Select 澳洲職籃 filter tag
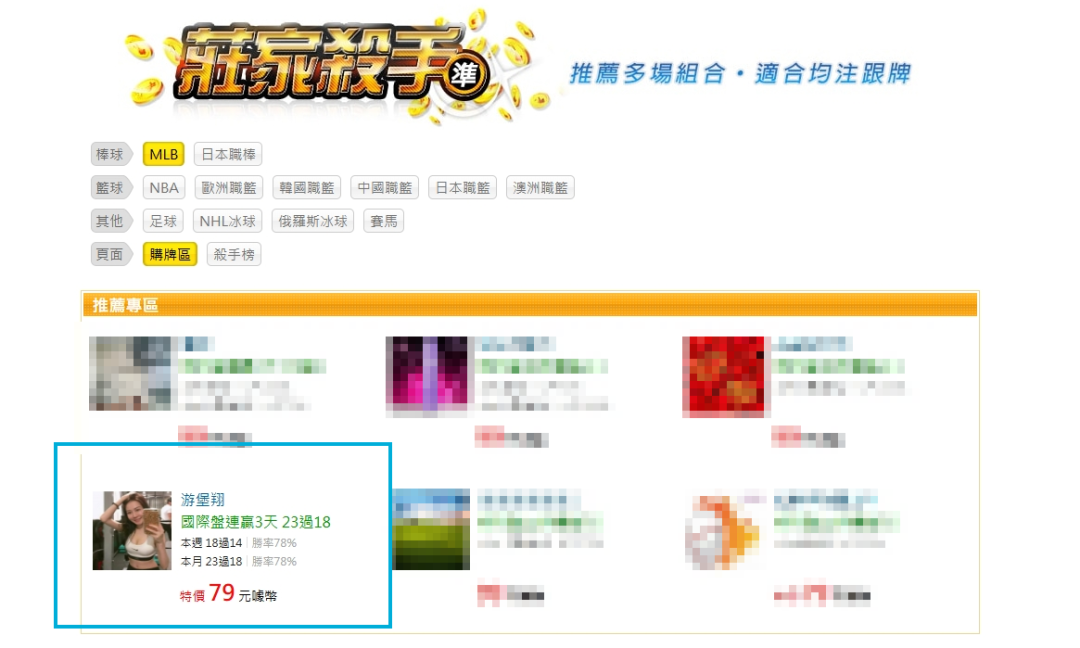 click(x=540, y=187)
